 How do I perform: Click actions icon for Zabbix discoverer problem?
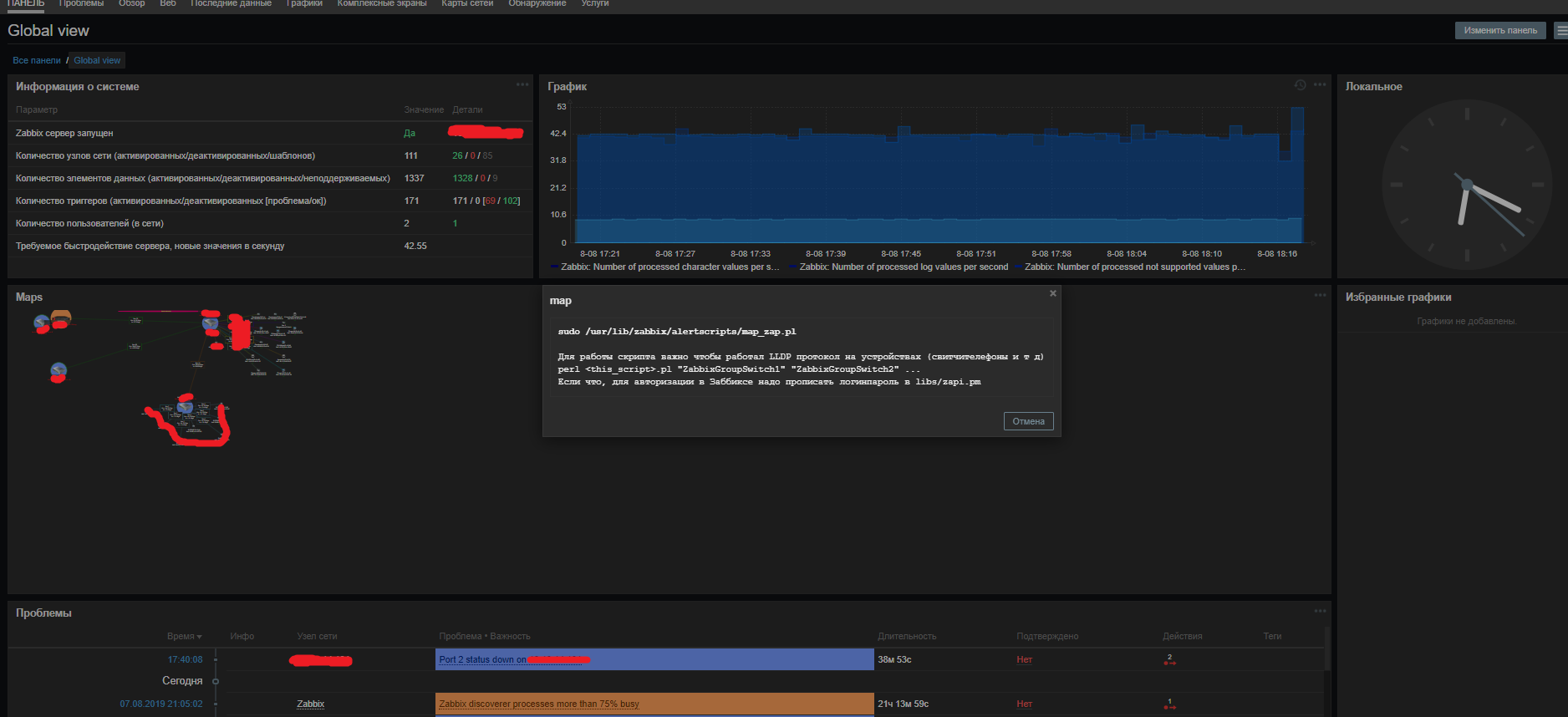tap(1169, 704)
